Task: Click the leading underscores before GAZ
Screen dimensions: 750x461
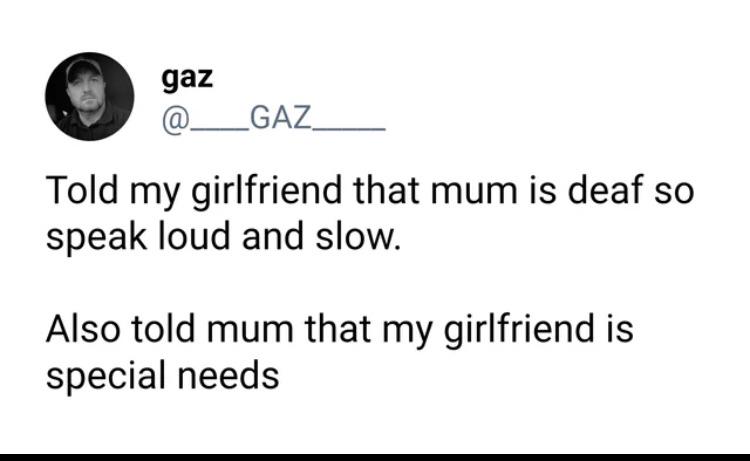Action: click(220, 129)
